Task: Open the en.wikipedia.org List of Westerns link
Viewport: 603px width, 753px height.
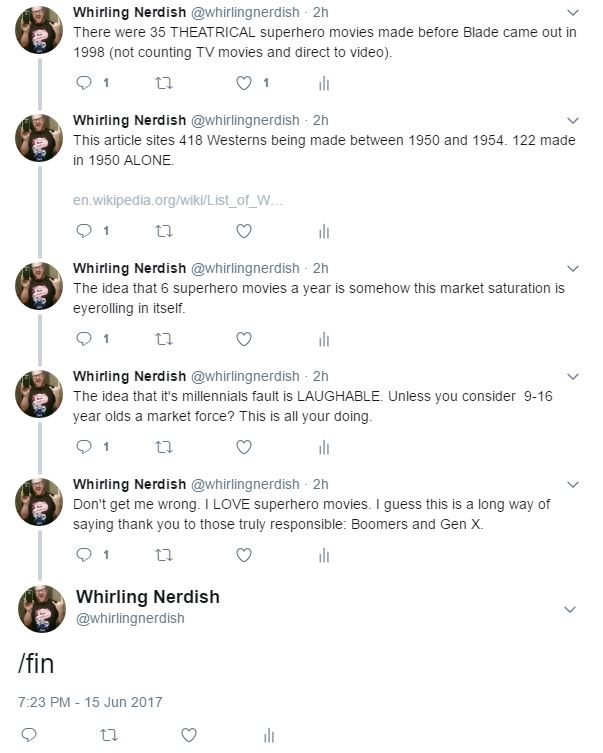Action: pyautogui.click(x=178, y=200)
